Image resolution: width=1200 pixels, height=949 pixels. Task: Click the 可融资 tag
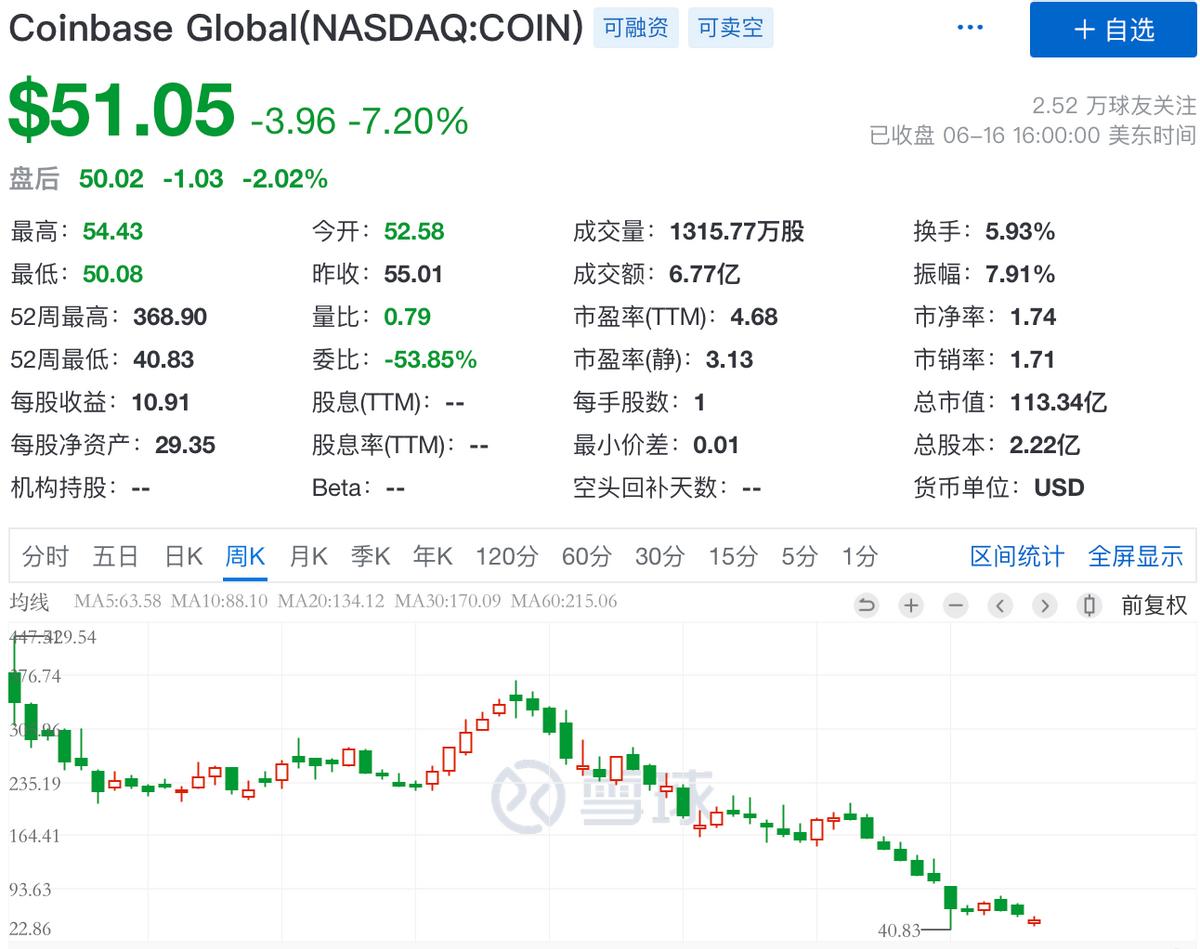point(635,28)
